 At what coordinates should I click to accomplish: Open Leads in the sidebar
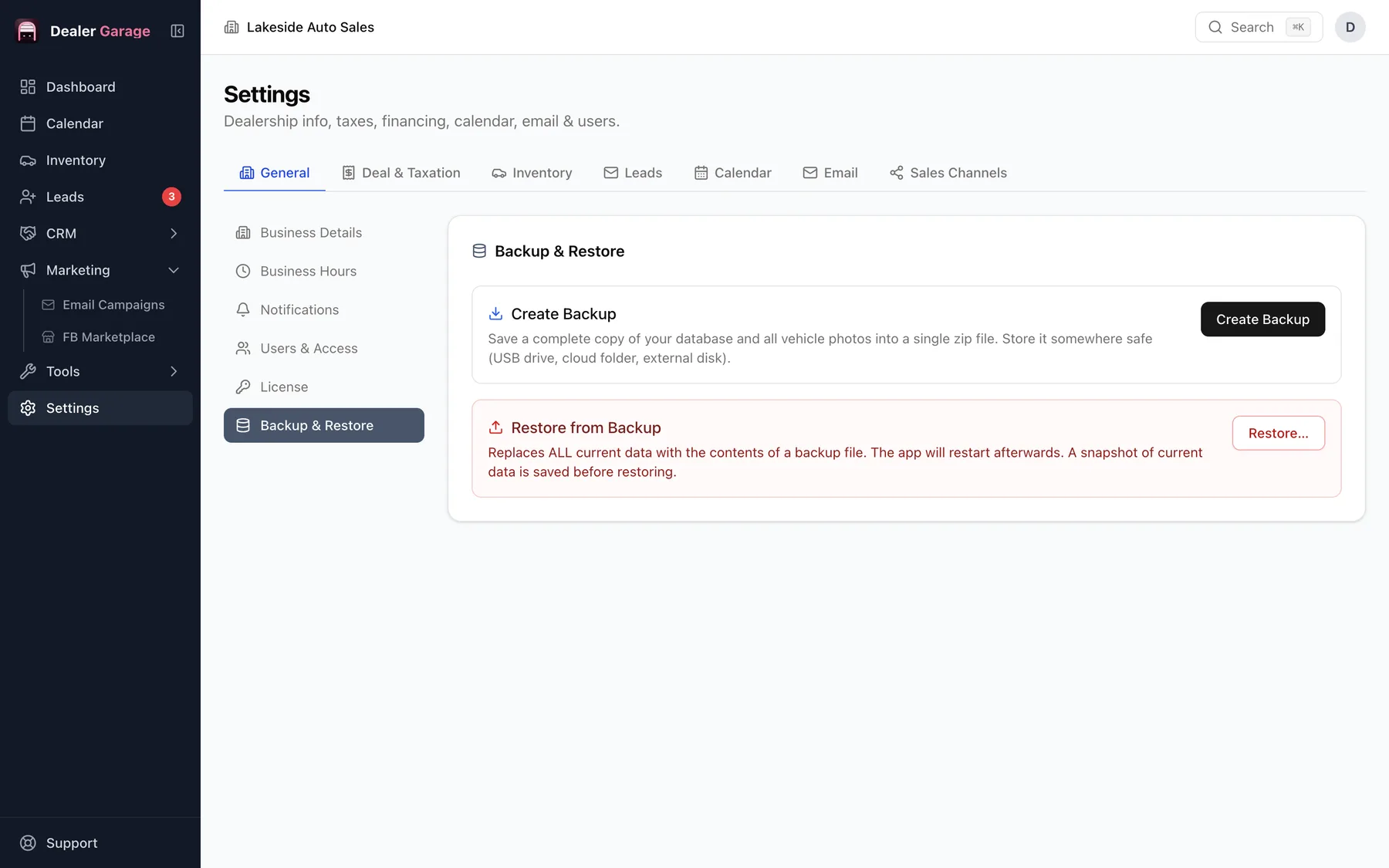coord(100,197)
